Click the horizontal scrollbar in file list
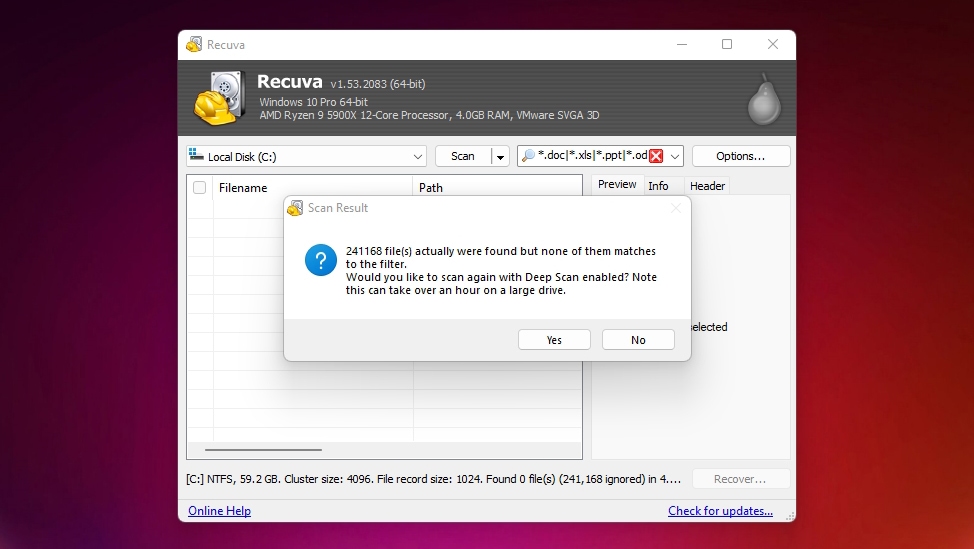Image resolution: width=974 pixels, height=549 pixels. click(x=263, y=450)
